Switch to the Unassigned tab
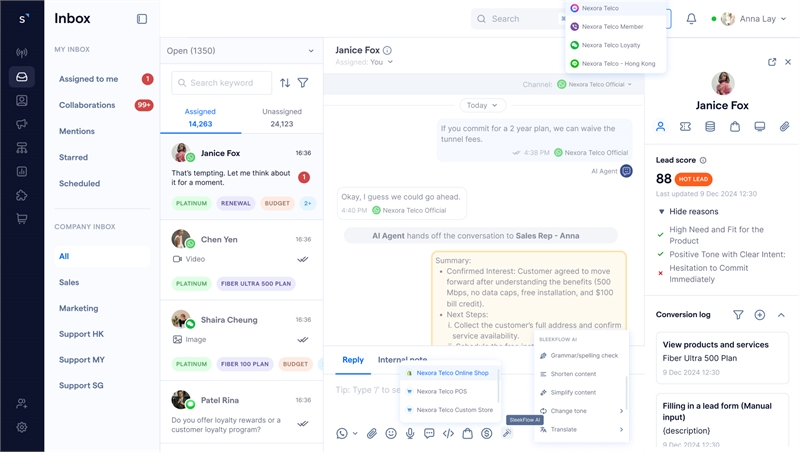The image size is (800, 452). [x=282, y=117]
